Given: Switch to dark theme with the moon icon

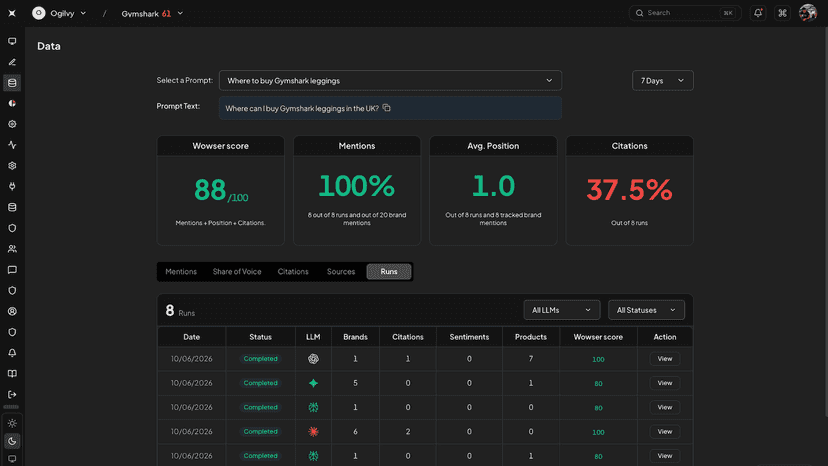Looking at the screenshot, I should 12,441.
